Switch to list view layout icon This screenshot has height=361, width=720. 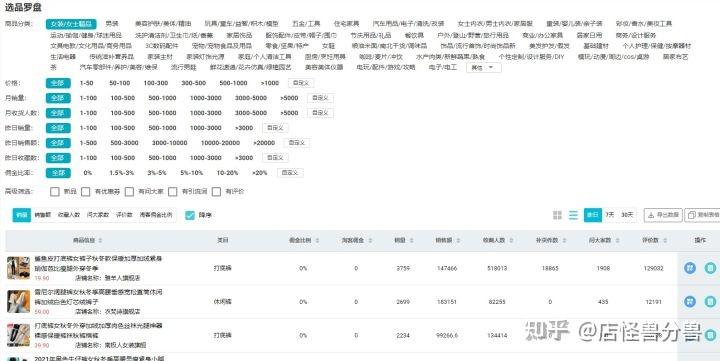click(x=573, y=215)
